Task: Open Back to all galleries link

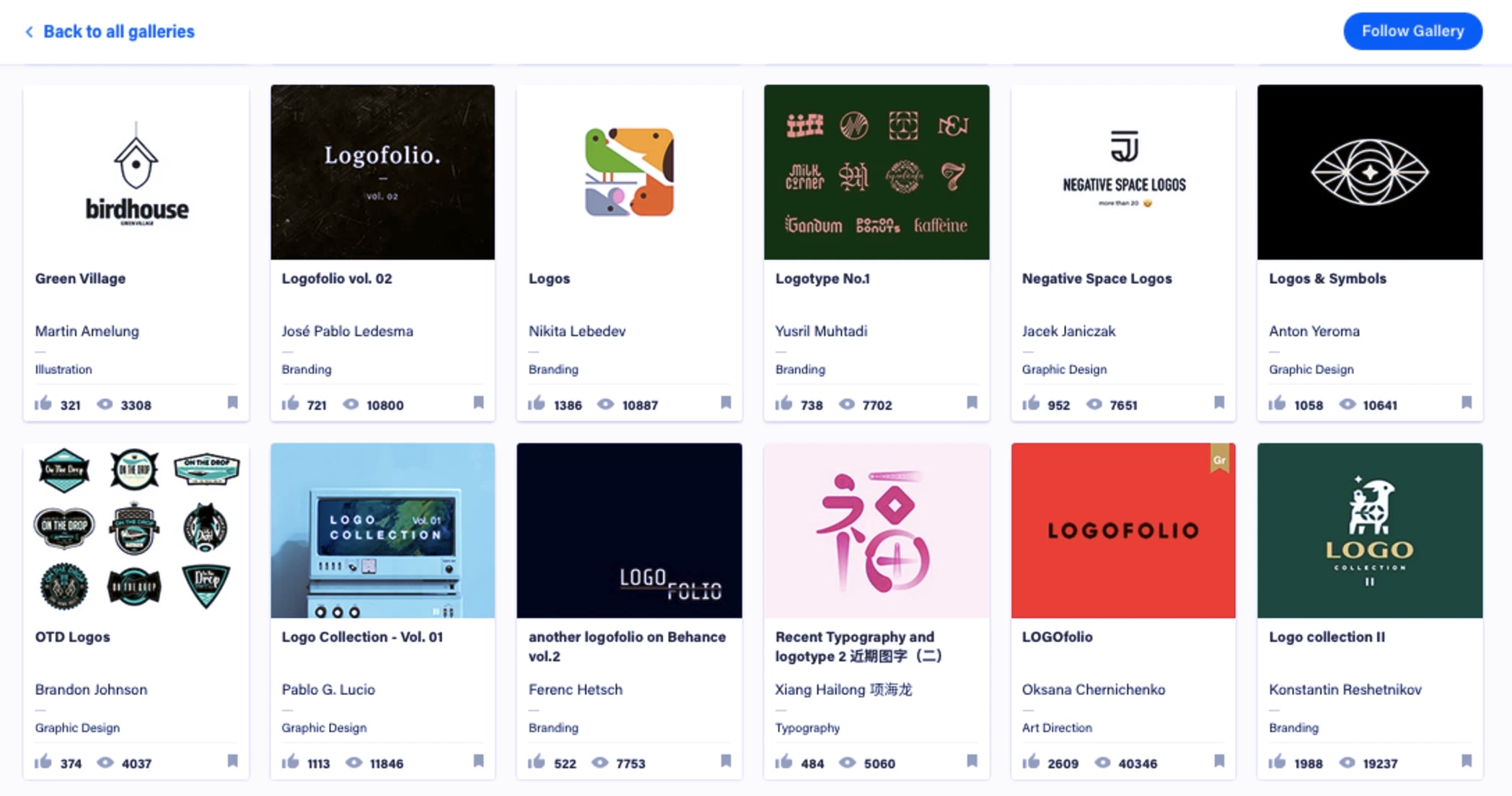Action: tap(119, 31)
